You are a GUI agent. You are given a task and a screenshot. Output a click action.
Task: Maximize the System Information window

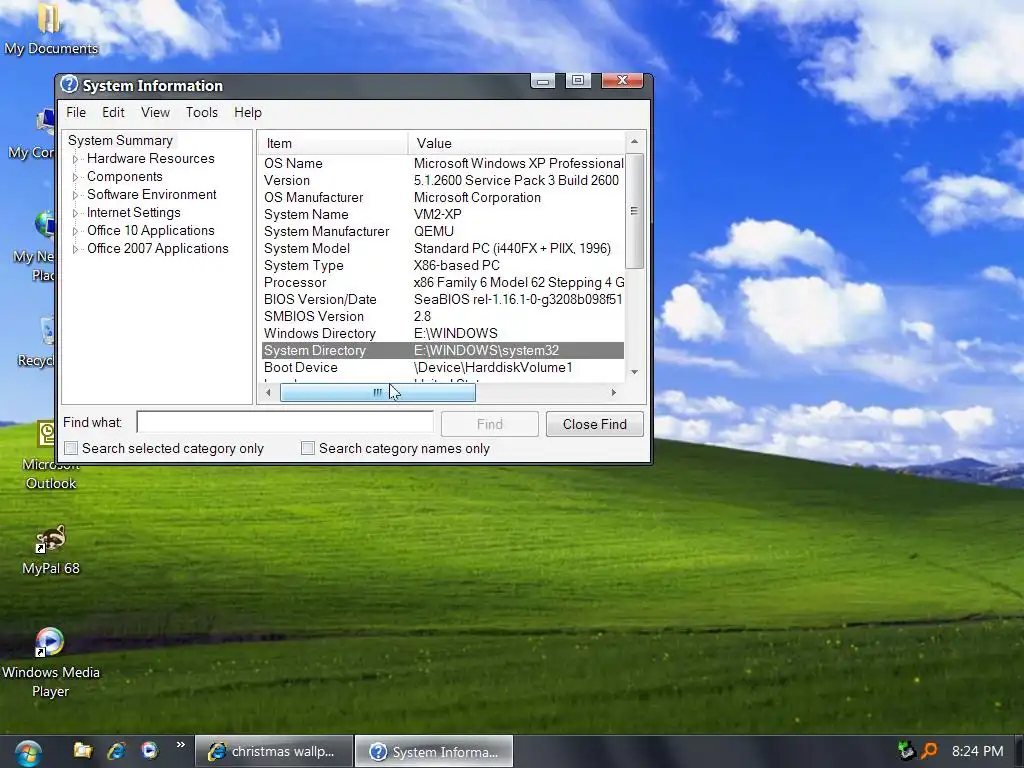tap(578, 80)
